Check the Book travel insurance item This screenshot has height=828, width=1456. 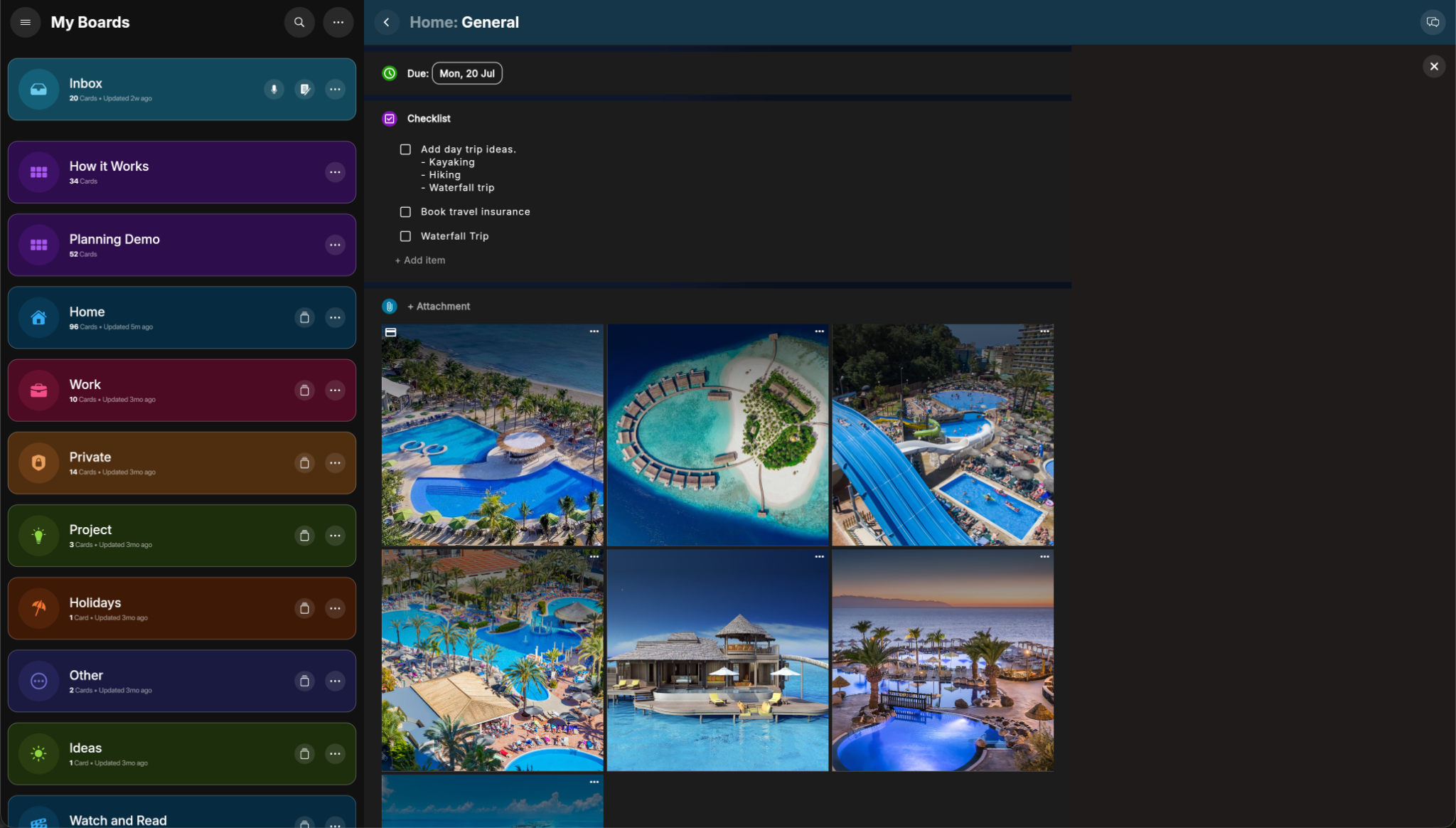(x=405, y=211)
